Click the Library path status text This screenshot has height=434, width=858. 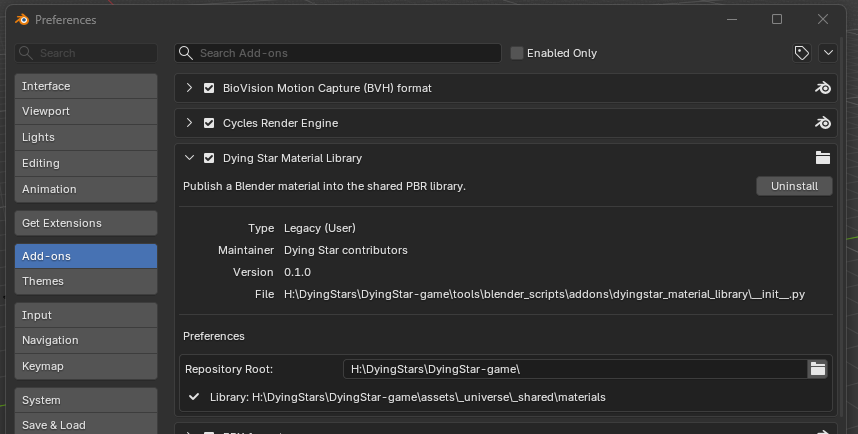pyautogui.click(x=408, y=397)
